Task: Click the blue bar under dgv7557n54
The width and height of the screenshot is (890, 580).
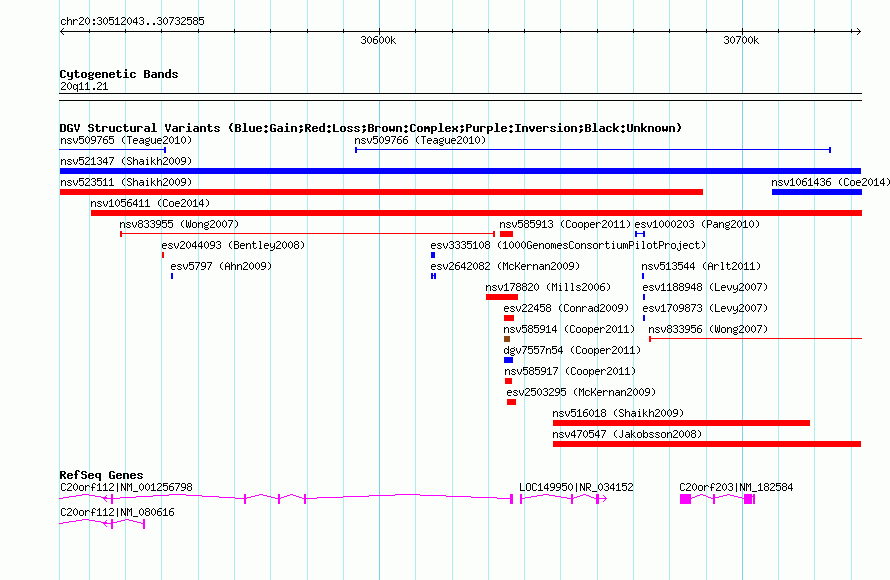Action: pos(509,360)
